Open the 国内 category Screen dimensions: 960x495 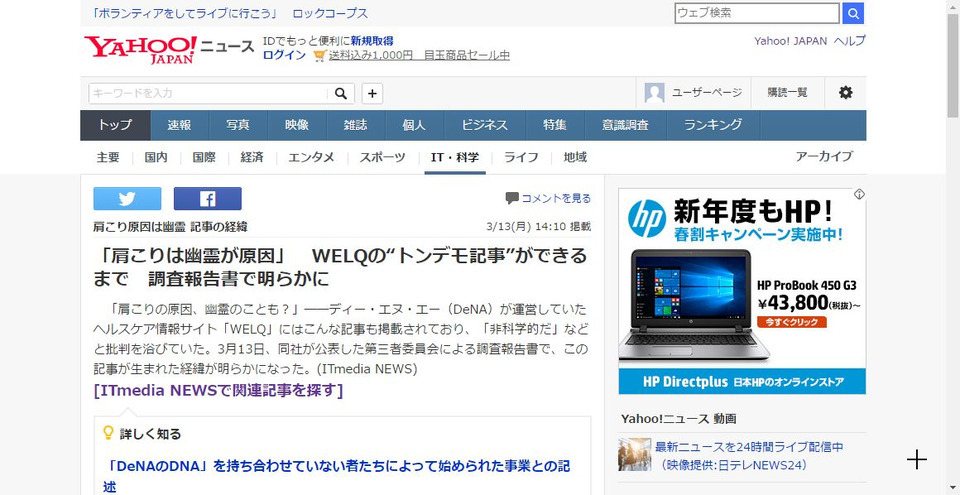[x=156, y=157]
